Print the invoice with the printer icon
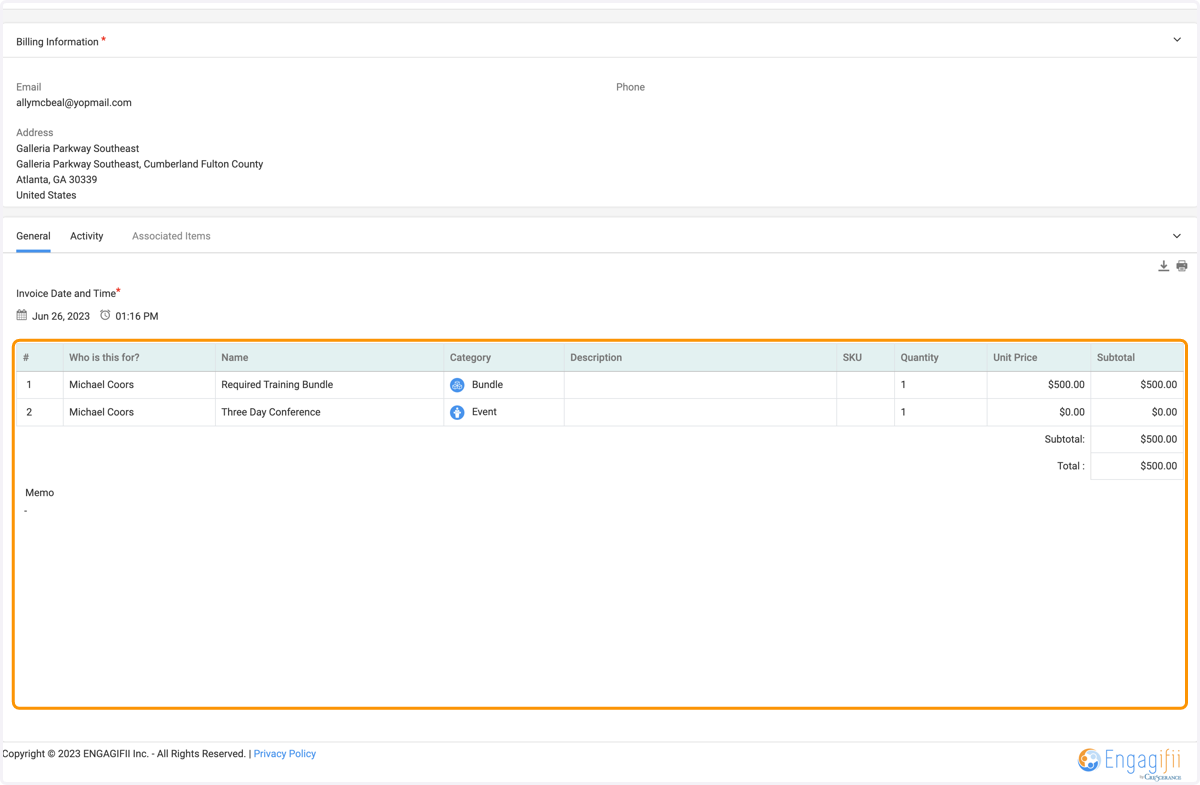The height and width of the screenshot is (785, 1200). (1182, 266)
